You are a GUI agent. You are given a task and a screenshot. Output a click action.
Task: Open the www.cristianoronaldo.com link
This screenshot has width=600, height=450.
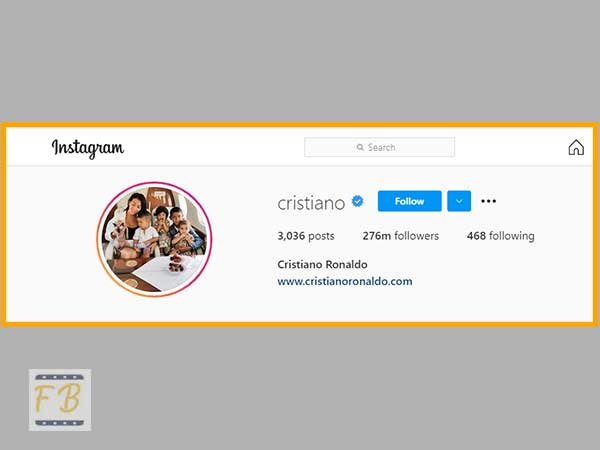345,282
